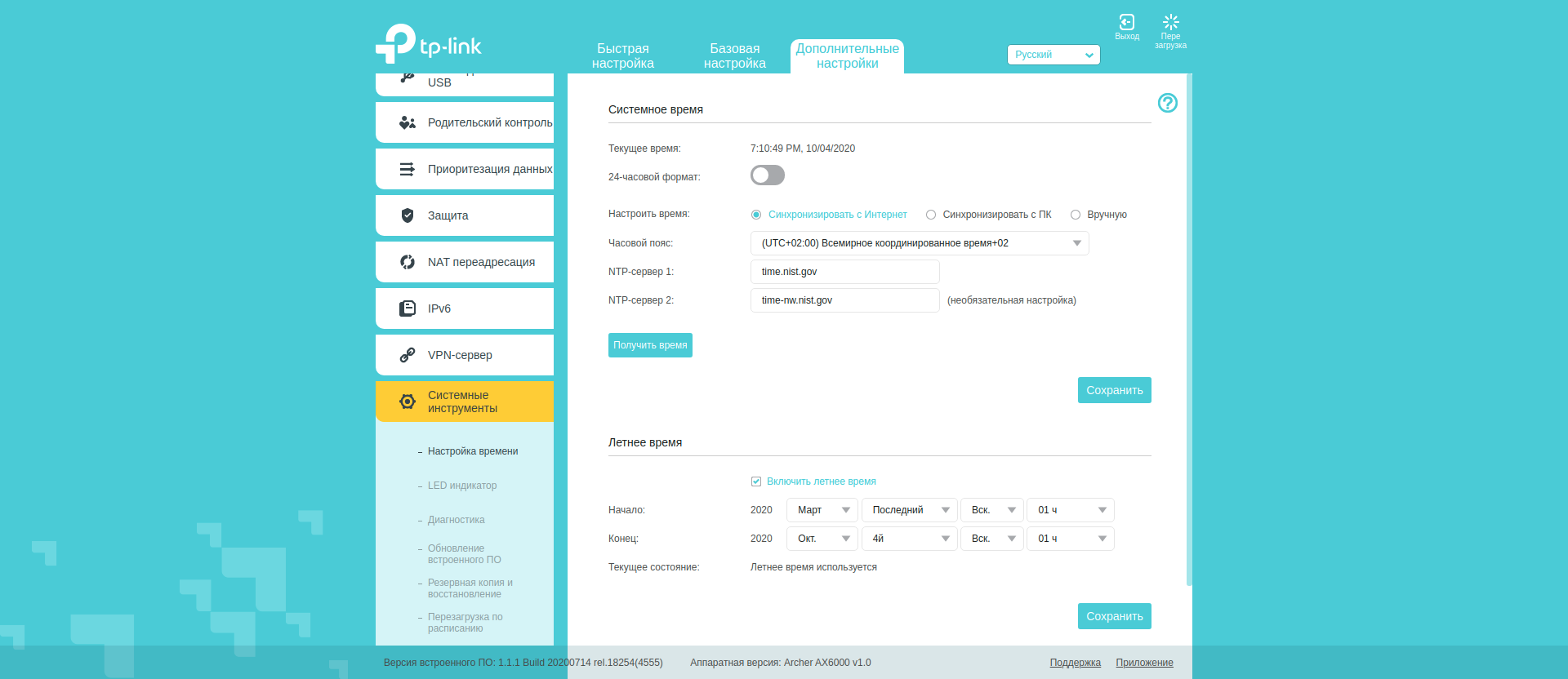Click the page's vertical scrollbar
1568x679 pixels.
(1189, 326)
